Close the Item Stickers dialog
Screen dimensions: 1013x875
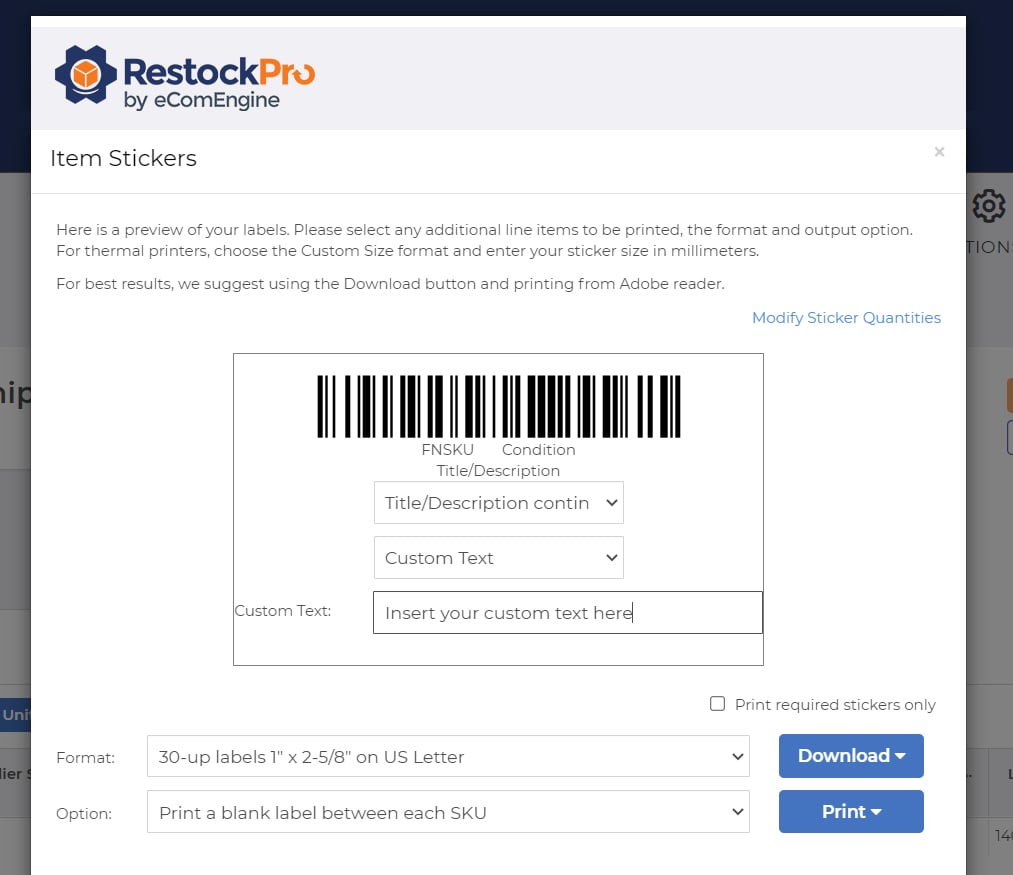click(x=939, y=152)
